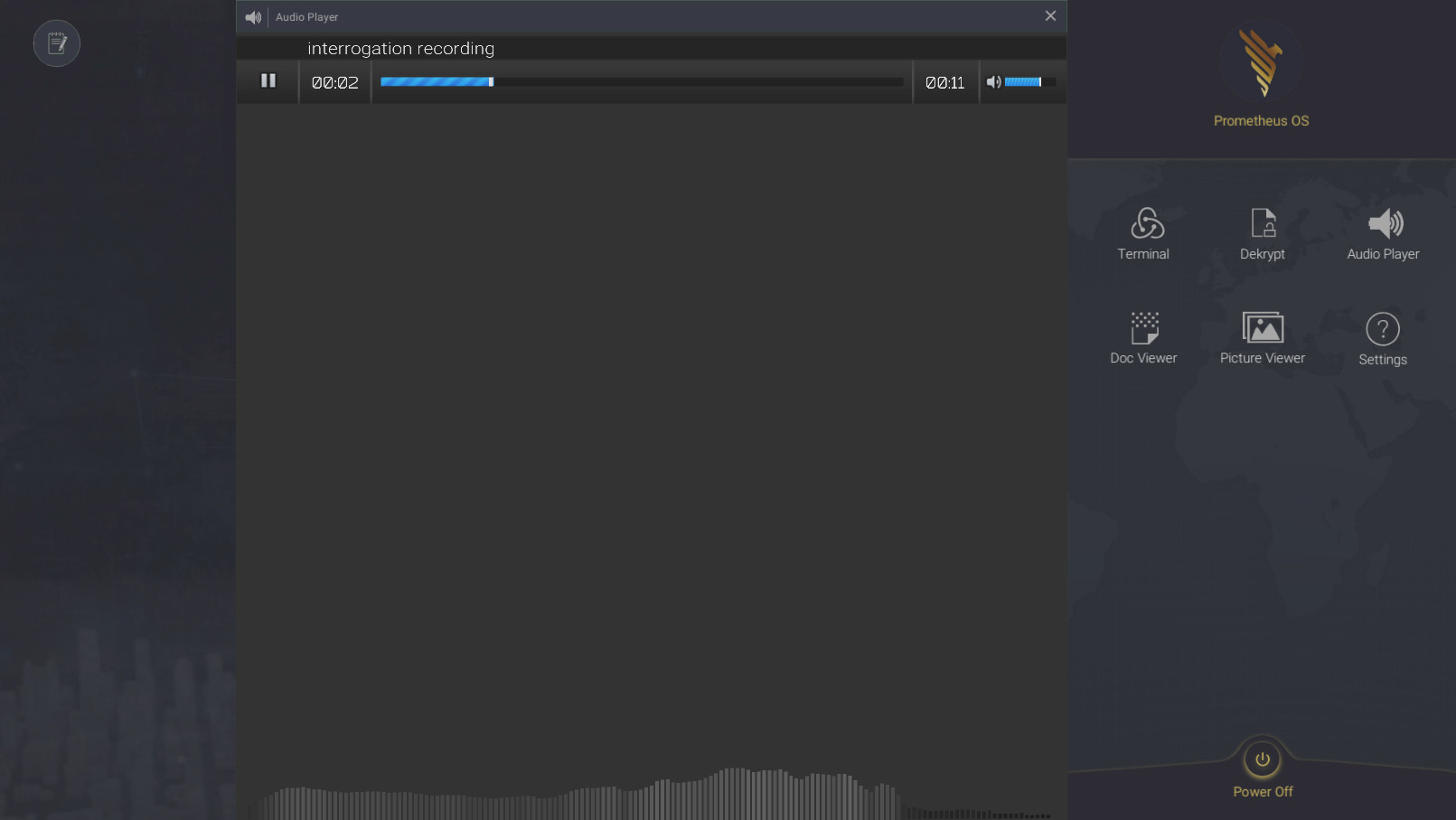Viewport: 1456px width, 820px height.
Task: Open Settings from the app grid
Action: [1382, 338]
